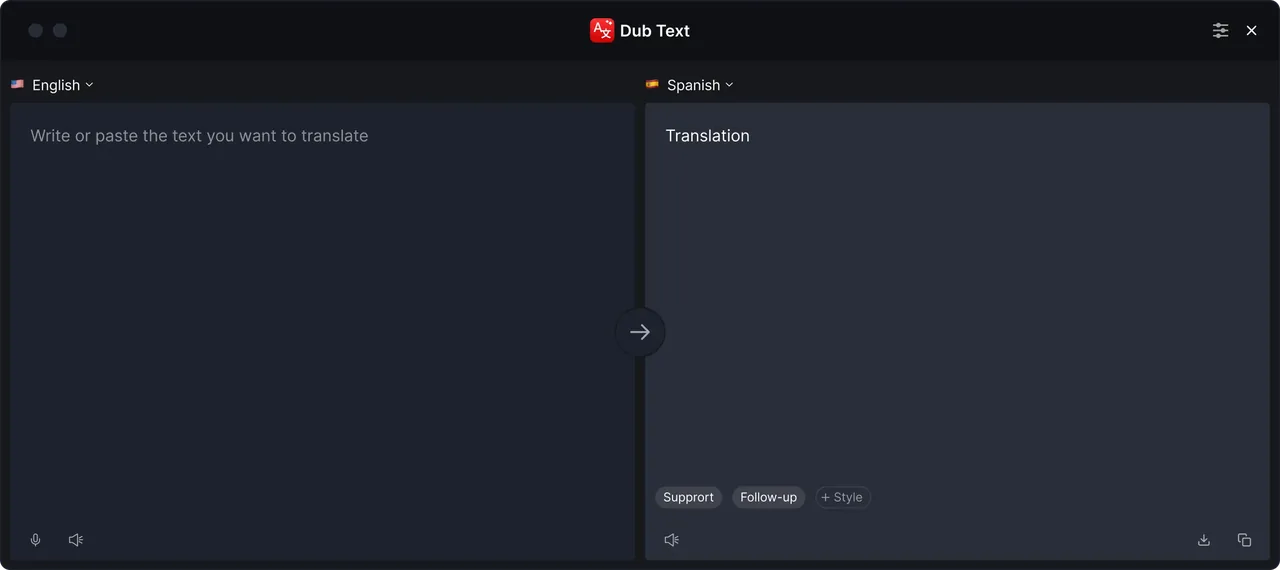
Task: Download the translation using the download icon
Action: pyautogui.click(x=1204, y=540)
